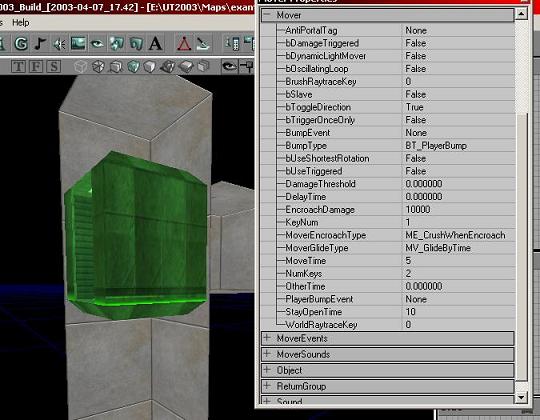Click the MoveTime value 5
The image size is (540, 420).
pos(408,261)
